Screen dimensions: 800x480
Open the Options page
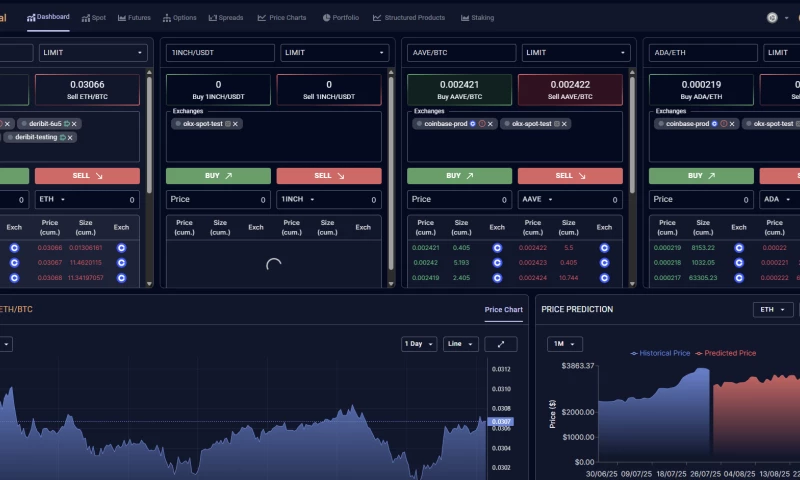coord(180,18)
